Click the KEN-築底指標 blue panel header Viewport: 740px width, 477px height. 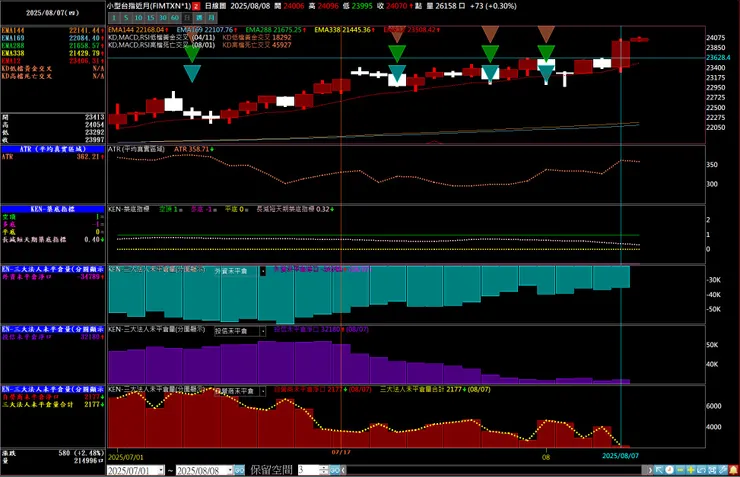point(52,209)
